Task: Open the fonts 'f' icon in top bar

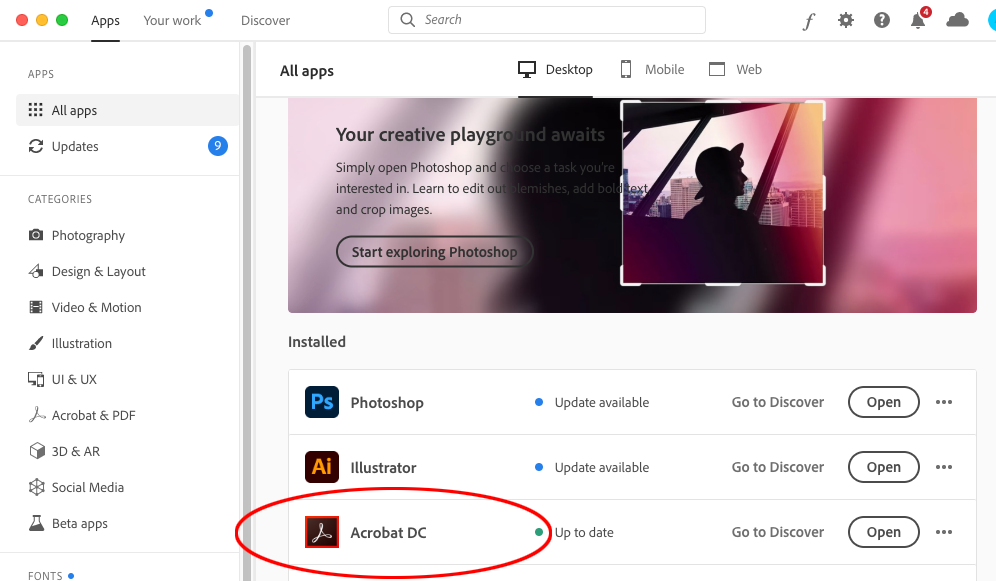Action: (x=809, y=21)
